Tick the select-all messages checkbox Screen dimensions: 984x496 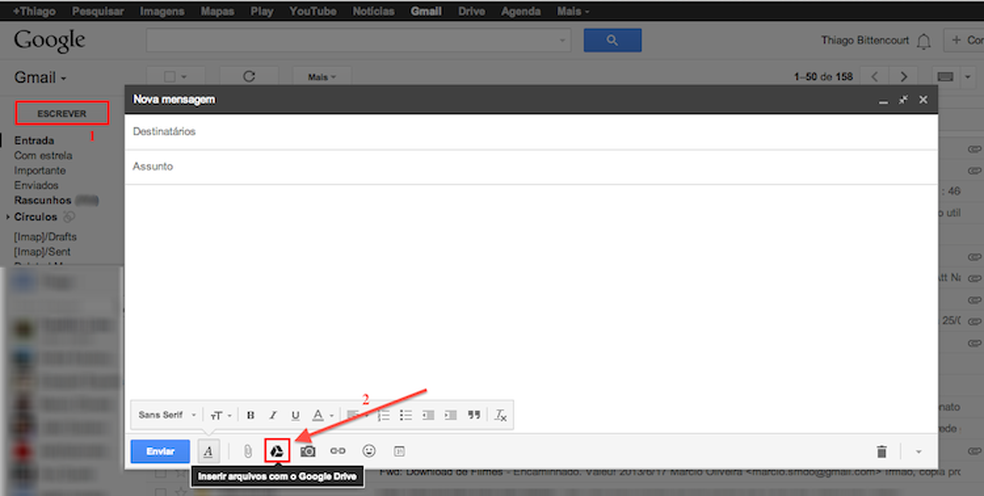click(169, 77)
